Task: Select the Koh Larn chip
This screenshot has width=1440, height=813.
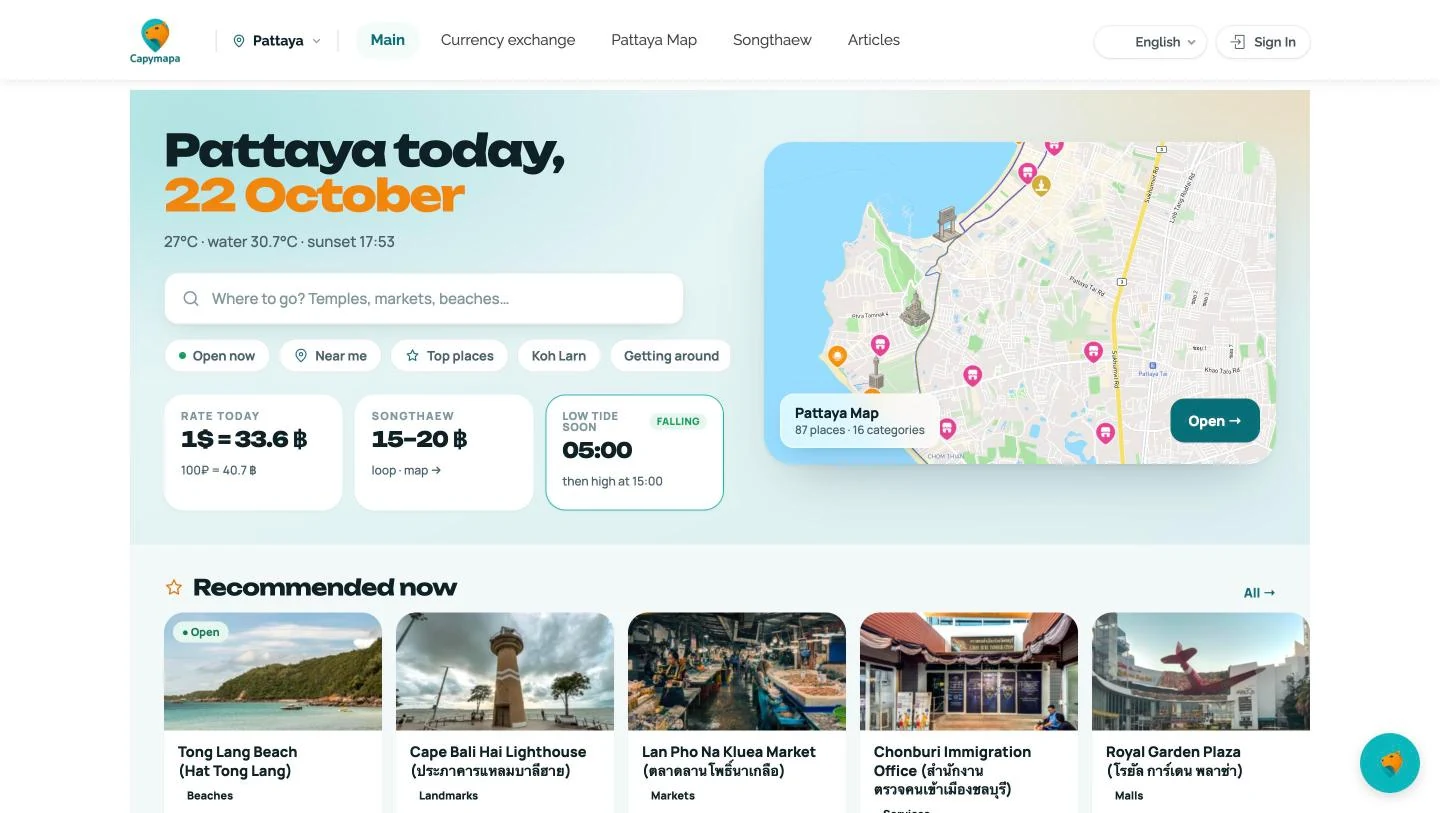Action: (x=559, y=356)
